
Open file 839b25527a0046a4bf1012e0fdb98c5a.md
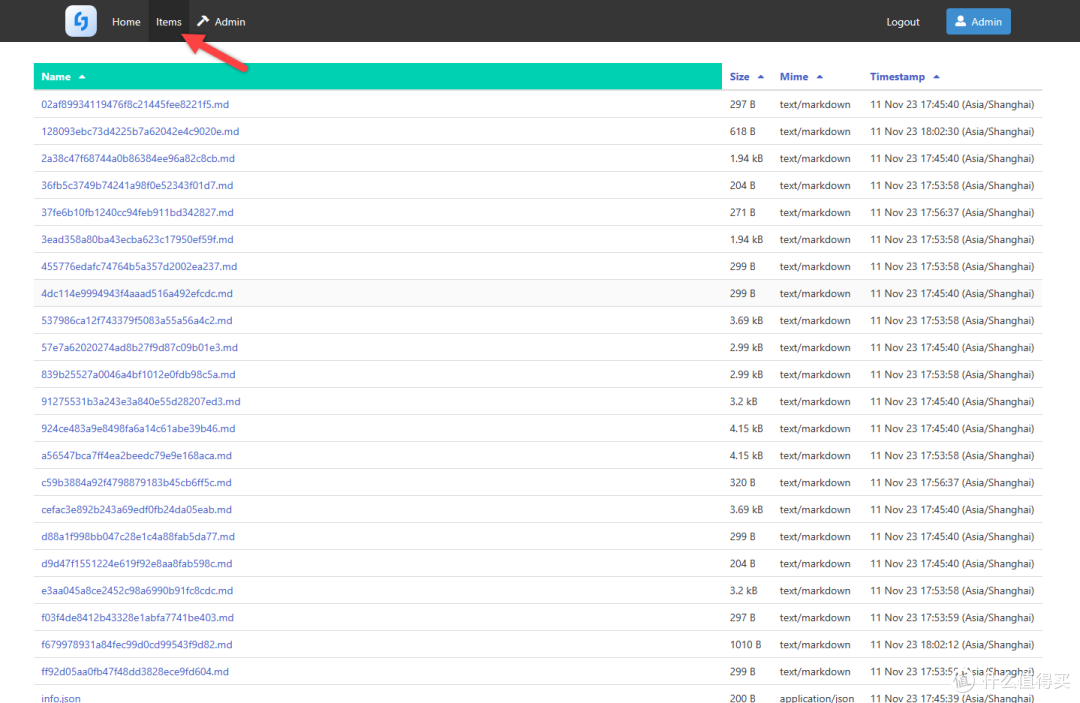138,375
